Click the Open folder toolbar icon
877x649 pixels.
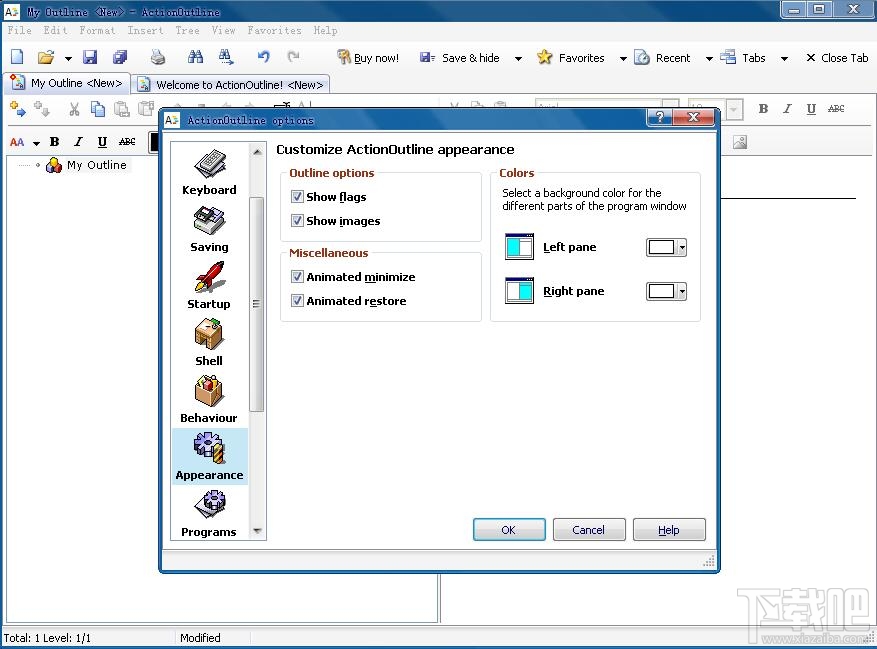(x=46, y=57)
